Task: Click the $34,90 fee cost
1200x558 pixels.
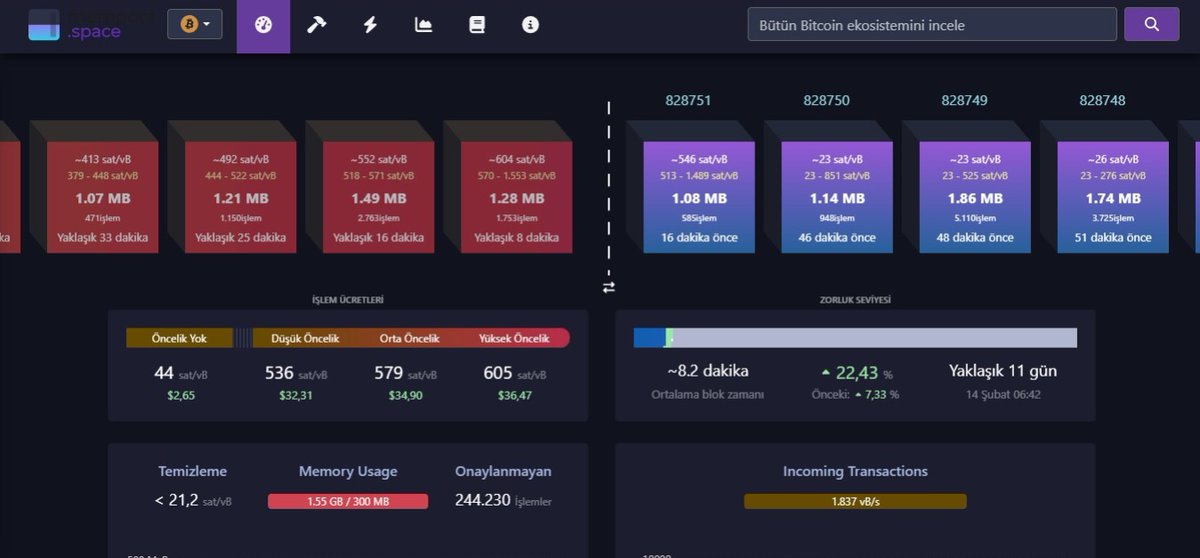Action: click(x=406, y=395)
